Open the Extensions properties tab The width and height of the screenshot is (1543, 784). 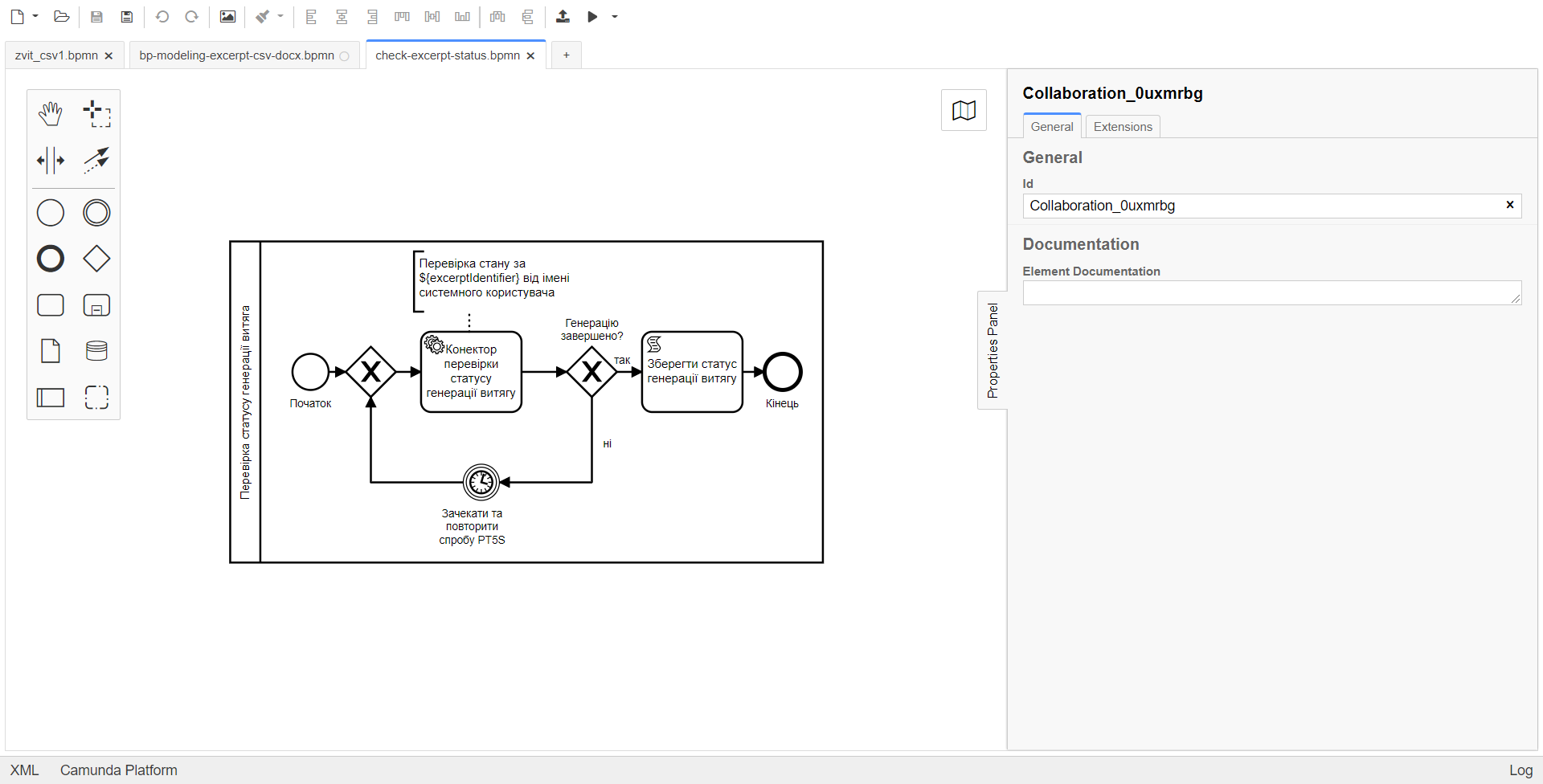click(x=1122, y=127)
